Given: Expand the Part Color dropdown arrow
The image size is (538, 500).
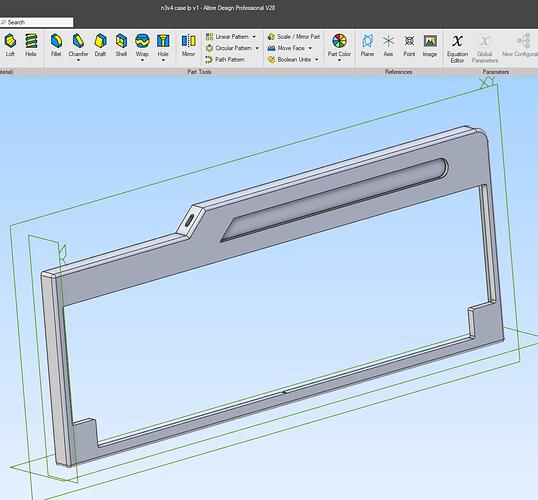Looking at the screenshot, I should [339, 60].
